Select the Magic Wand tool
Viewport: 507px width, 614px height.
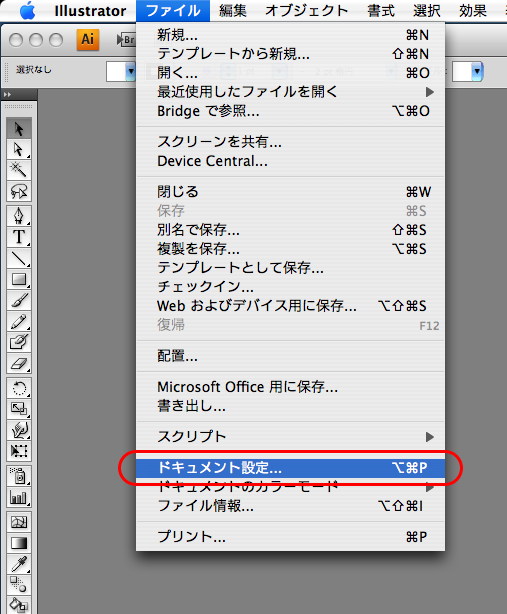(x=19, y=170)
